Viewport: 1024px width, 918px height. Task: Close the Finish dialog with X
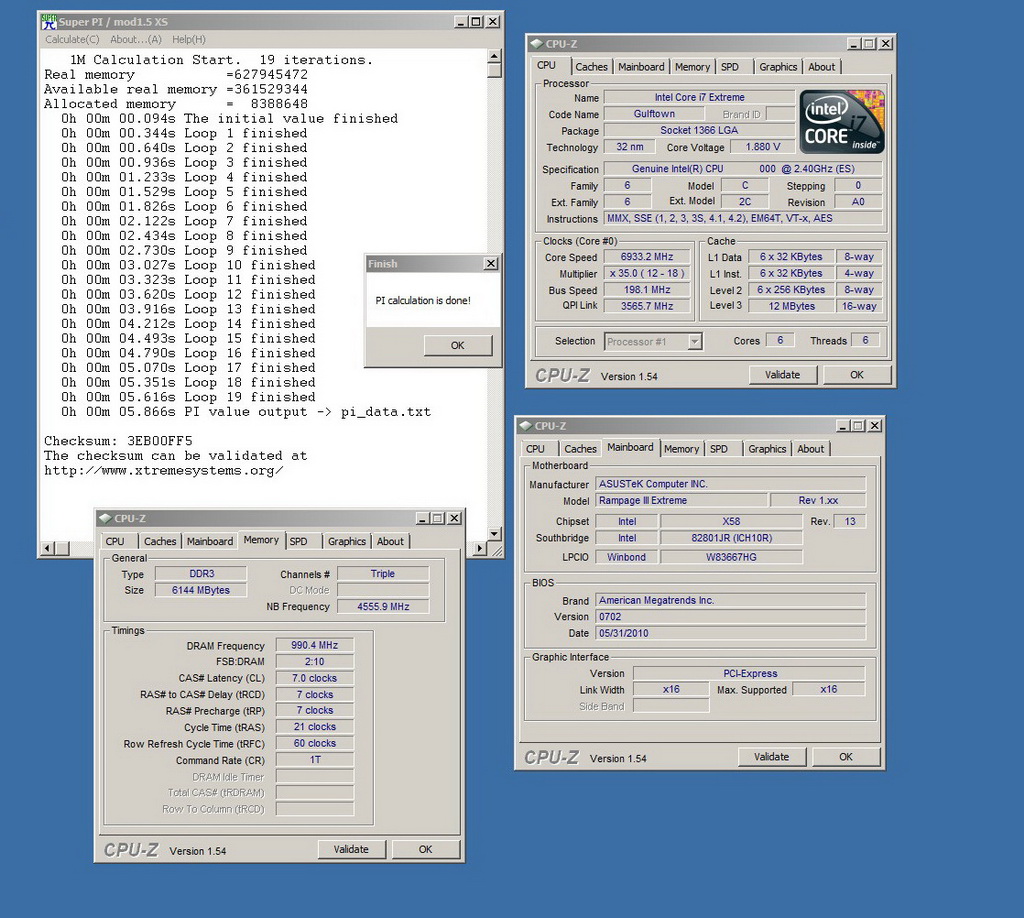point(490,264)
